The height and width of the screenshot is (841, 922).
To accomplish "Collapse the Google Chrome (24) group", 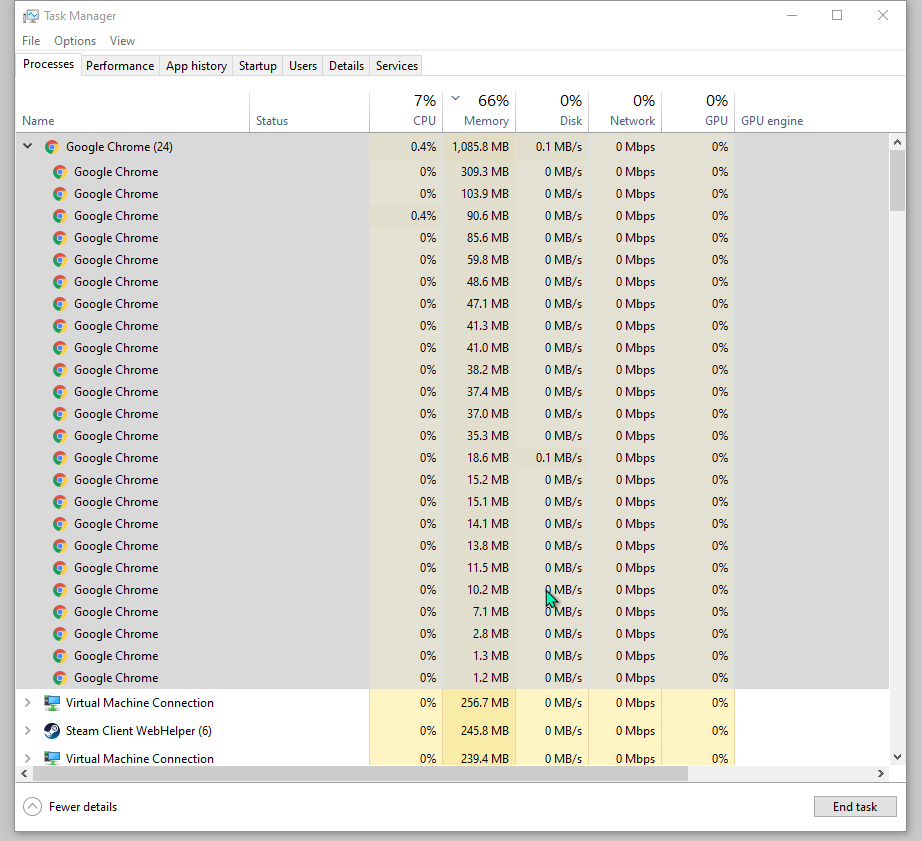I will pos(28,146).
